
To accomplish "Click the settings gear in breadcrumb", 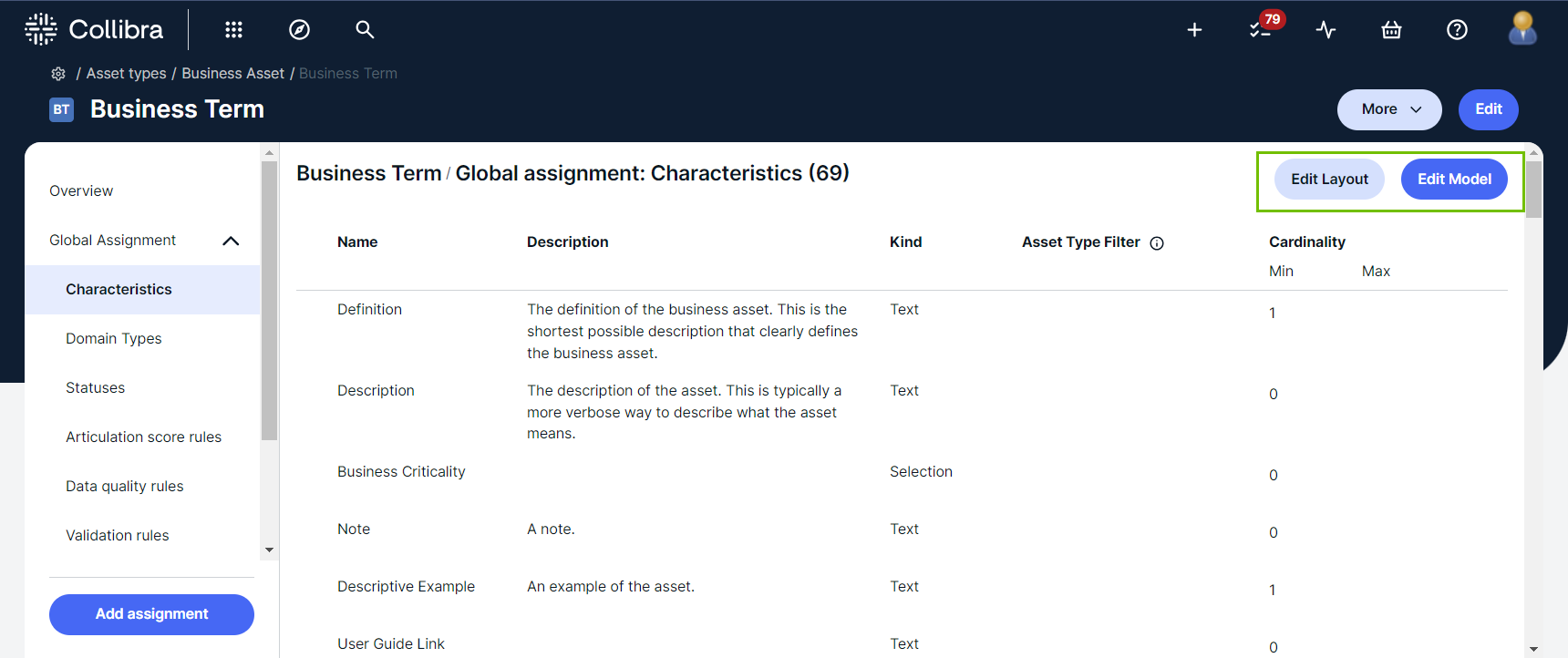I will point(58,74).
